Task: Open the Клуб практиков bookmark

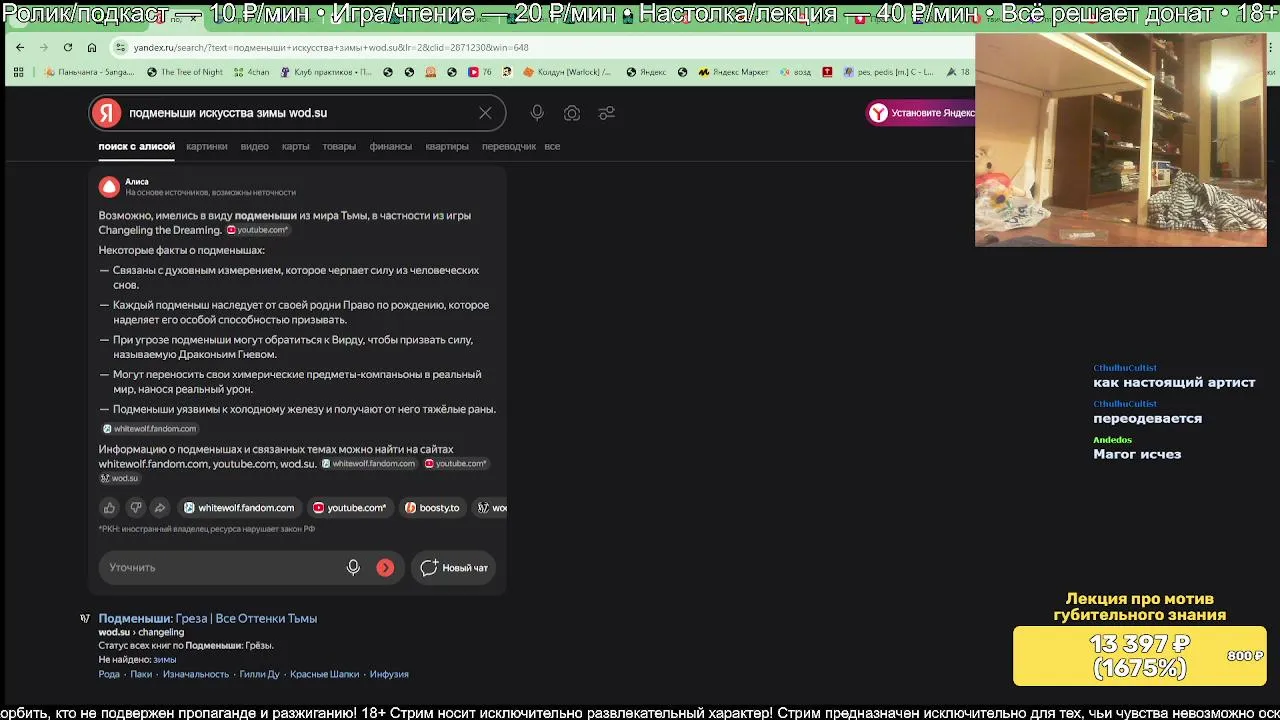Action: tap(326, 72)
